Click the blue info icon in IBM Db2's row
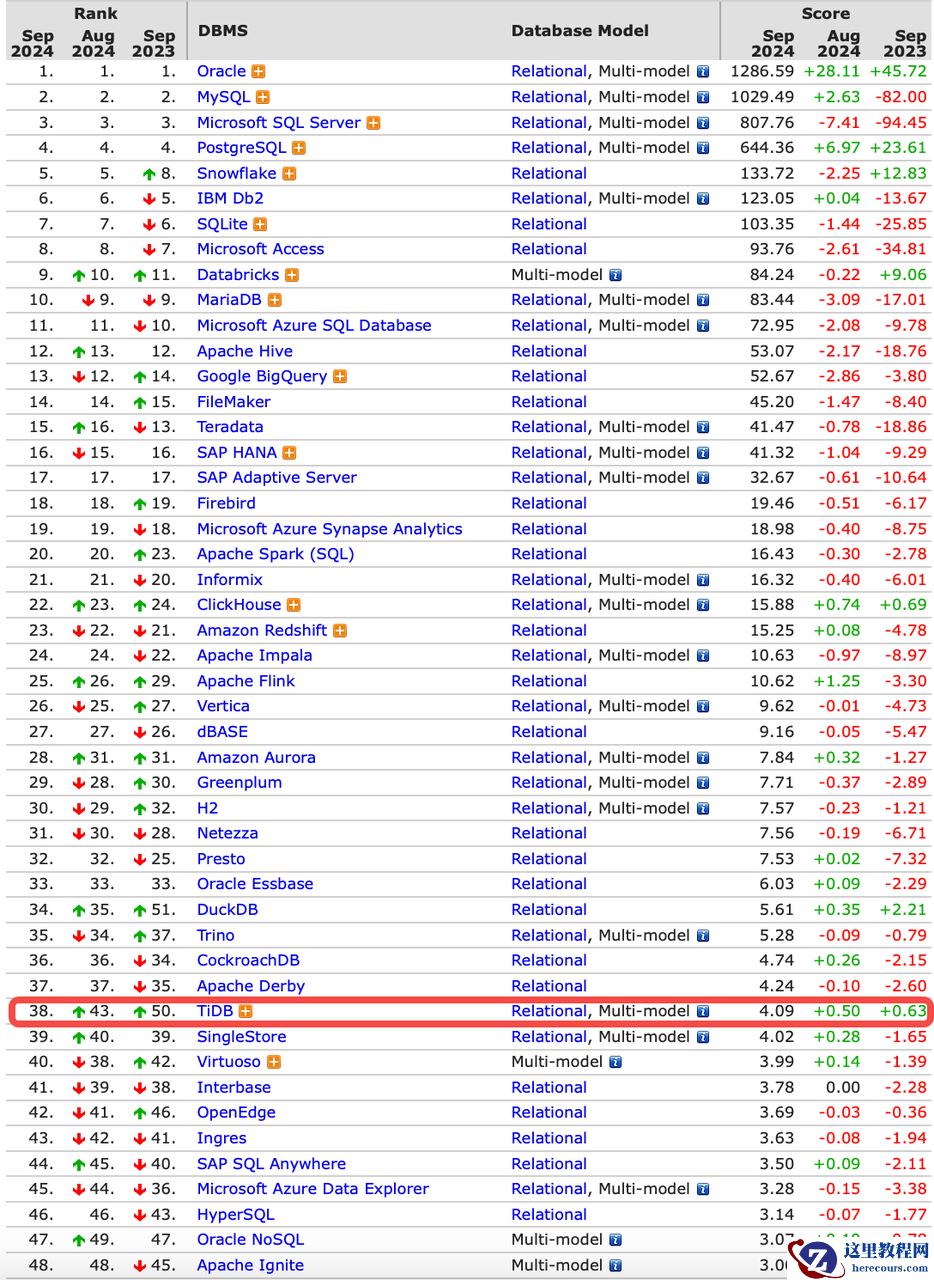The height and width of the screenshot is (1280, 934). click(703, 199)
